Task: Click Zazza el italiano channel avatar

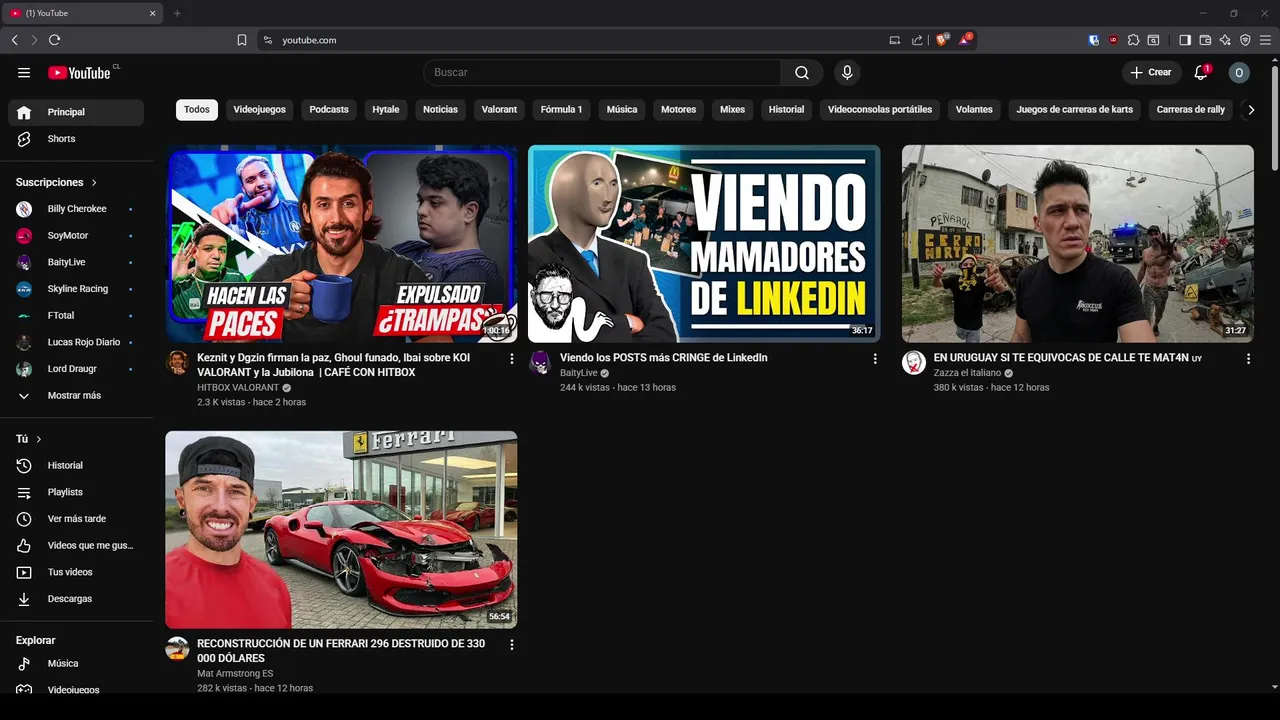Action: coord(914,362)
